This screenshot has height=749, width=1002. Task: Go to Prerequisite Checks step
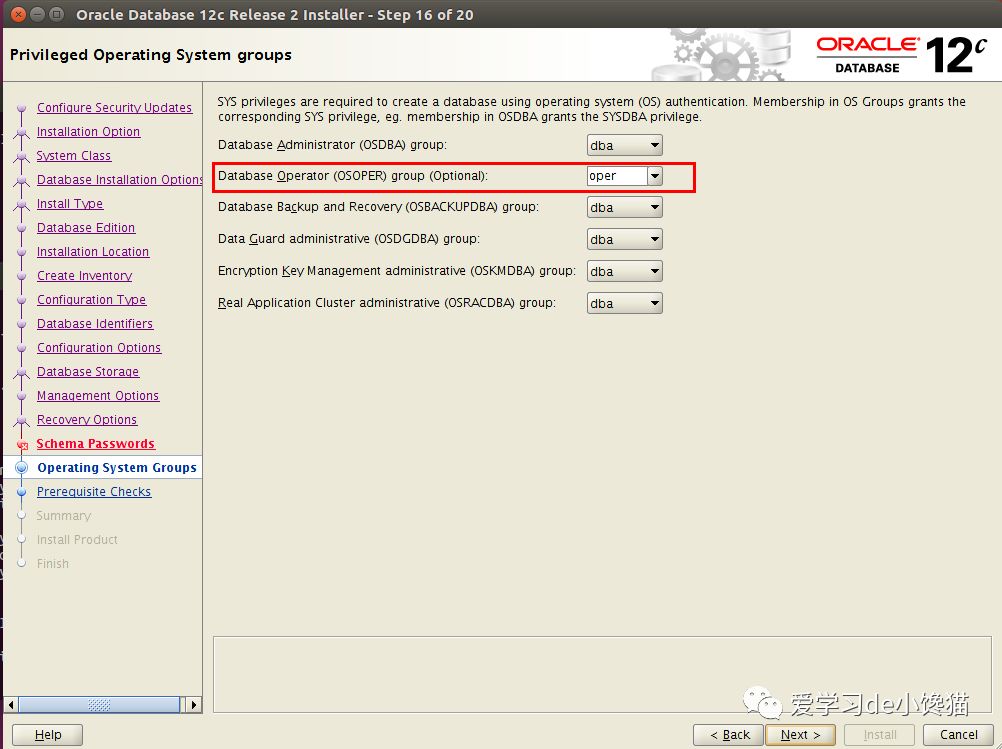tap(94, 491)
